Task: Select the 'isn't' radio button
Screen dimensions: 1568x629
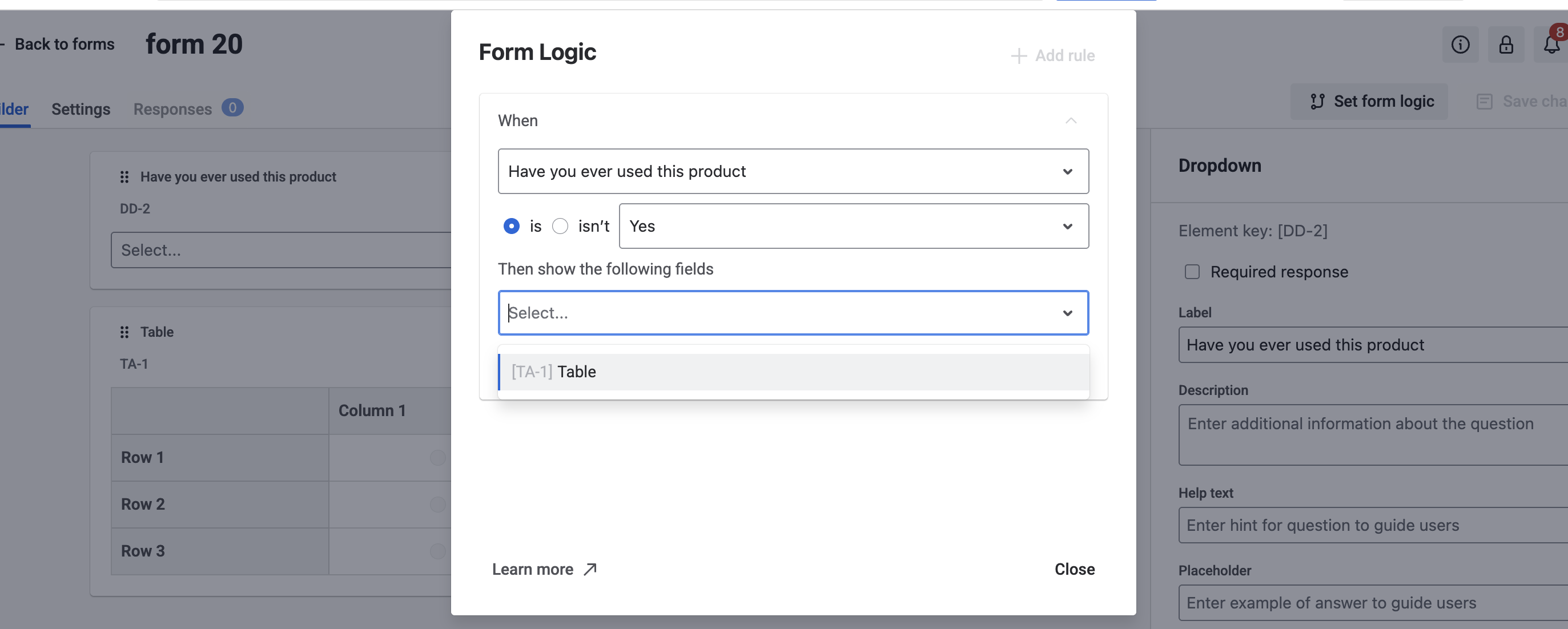Action: pyautogui.click(x=560, y=226)
